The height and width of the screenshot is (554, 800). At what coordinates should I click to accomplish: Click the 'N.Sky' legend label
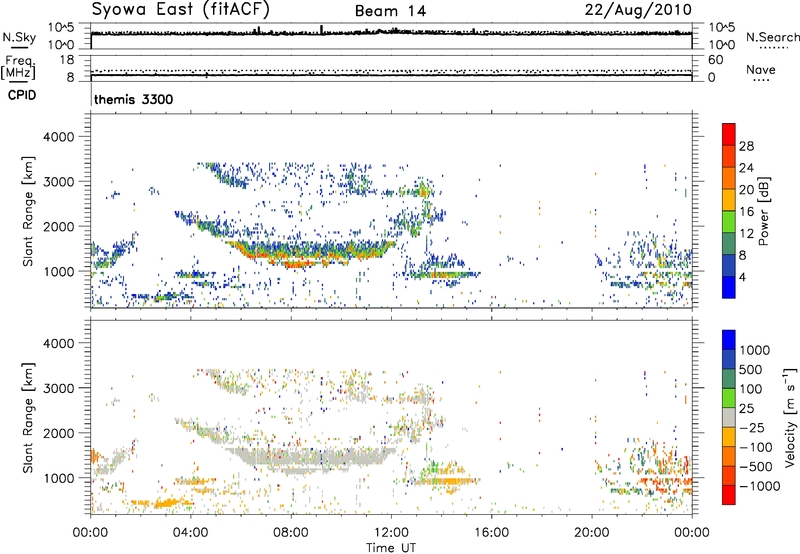(x=19, y=37)
